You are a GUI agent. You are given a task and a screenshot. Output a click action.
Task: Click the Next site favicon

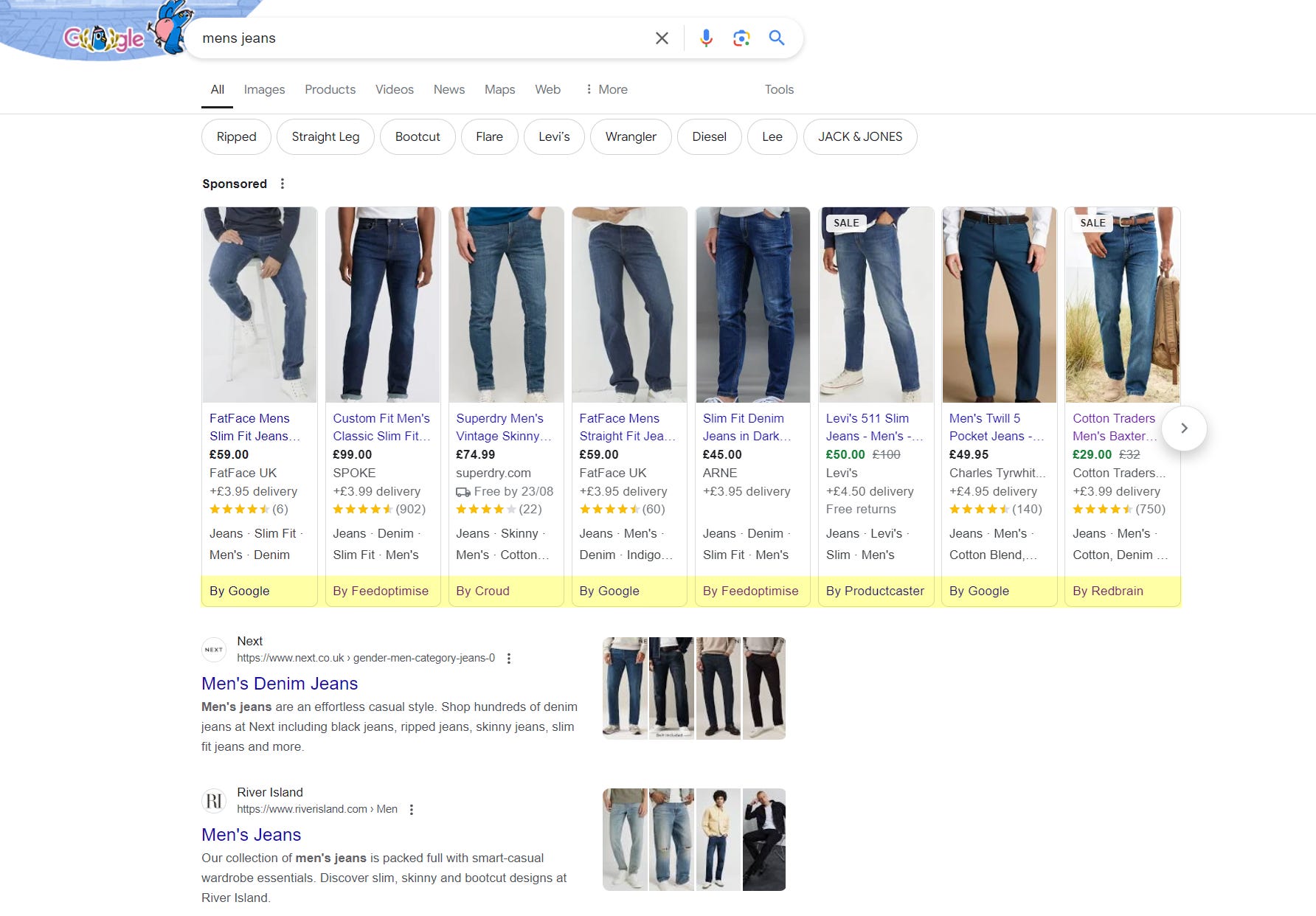[214, 650]
